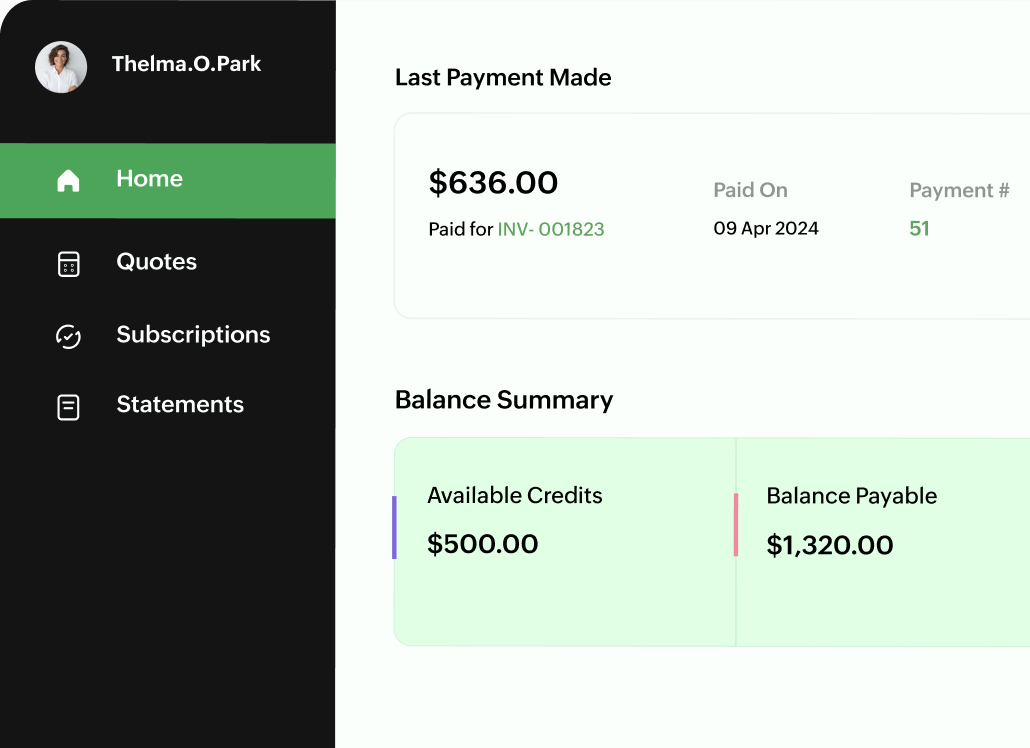Click the Statements document icon

(x=68, y=407)
